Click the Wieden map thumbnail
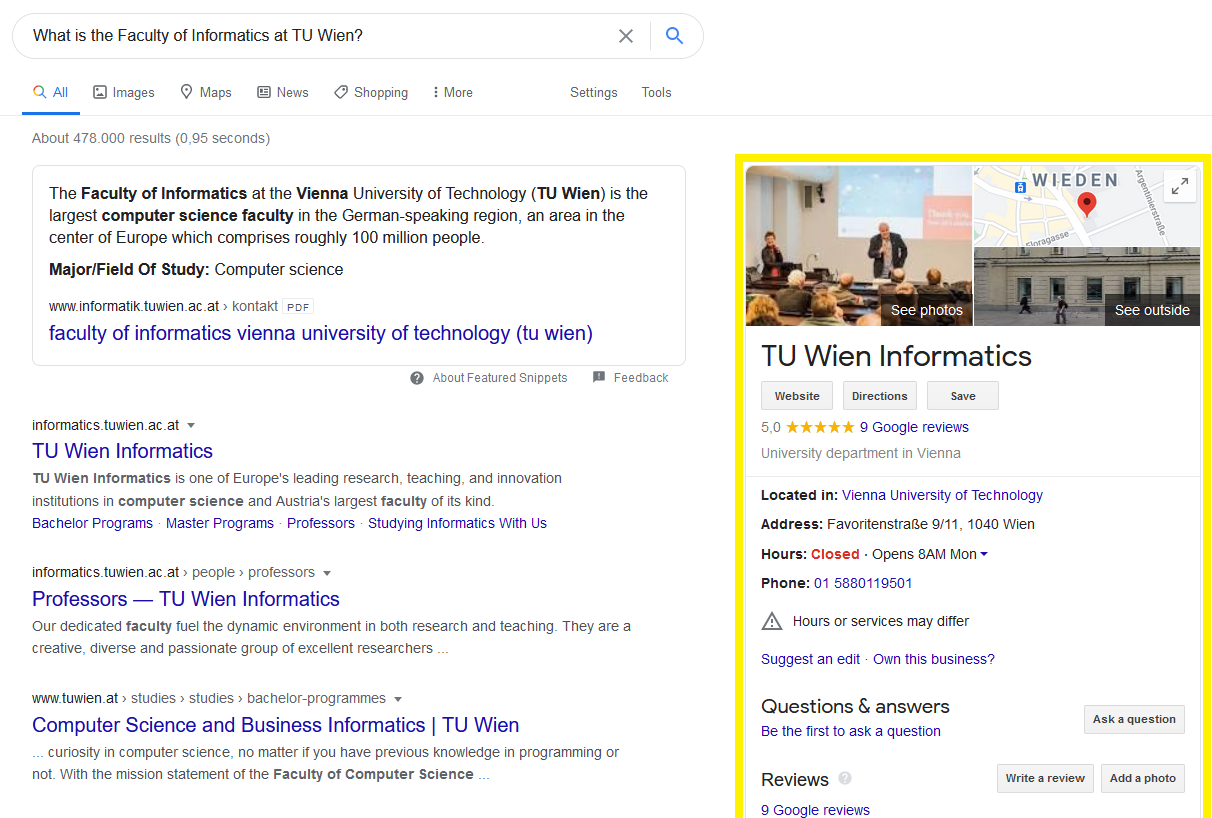This screenshot has width=1212, height=818. pos(1087,206)
